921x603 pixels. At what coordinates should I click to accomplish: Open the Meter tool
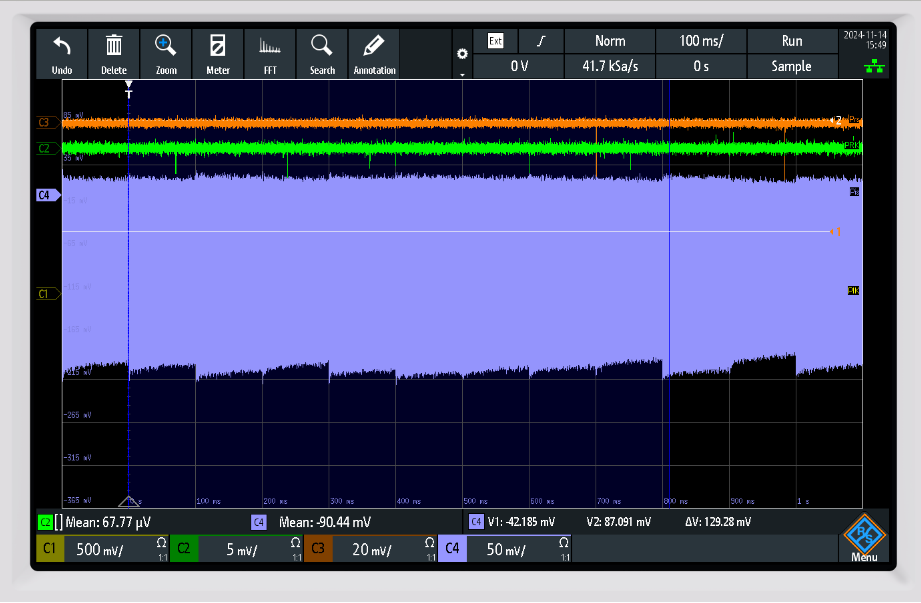(x=218, y=54)
